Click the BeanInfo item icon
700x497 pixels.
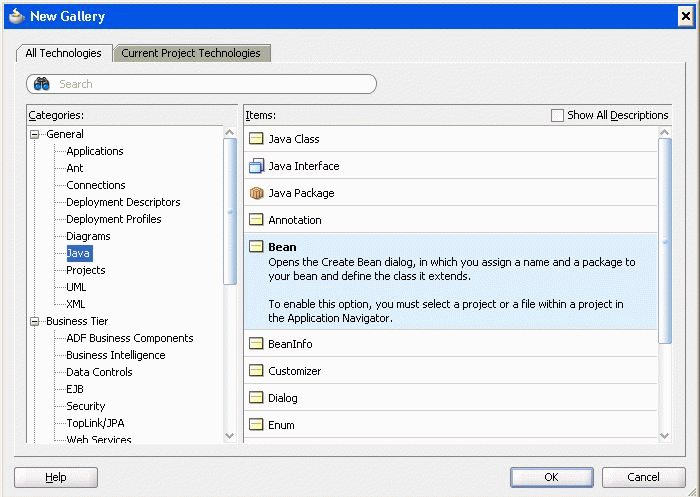pyautogui.click(x=256, y=344)
